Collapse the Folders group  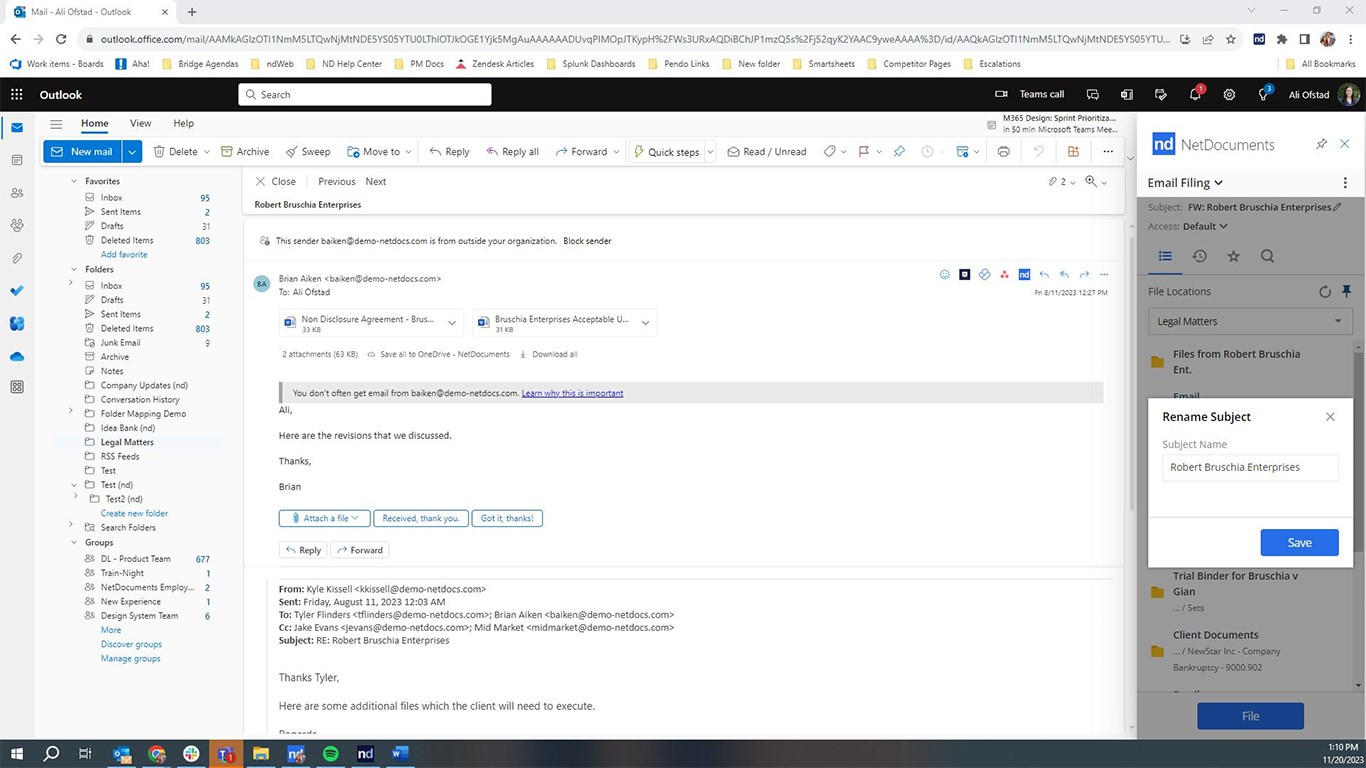74,269
